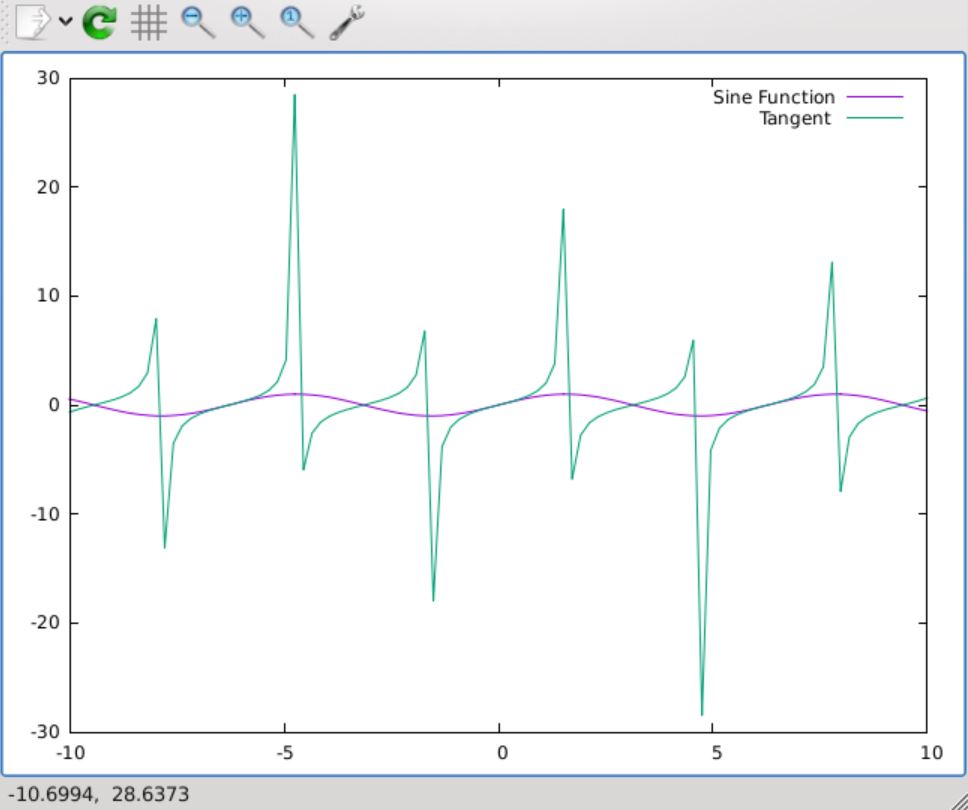The width and height of the screenshot is (968, 810).
Task: Click the green line sample beside Tangent
Action: tap(874, 118)
